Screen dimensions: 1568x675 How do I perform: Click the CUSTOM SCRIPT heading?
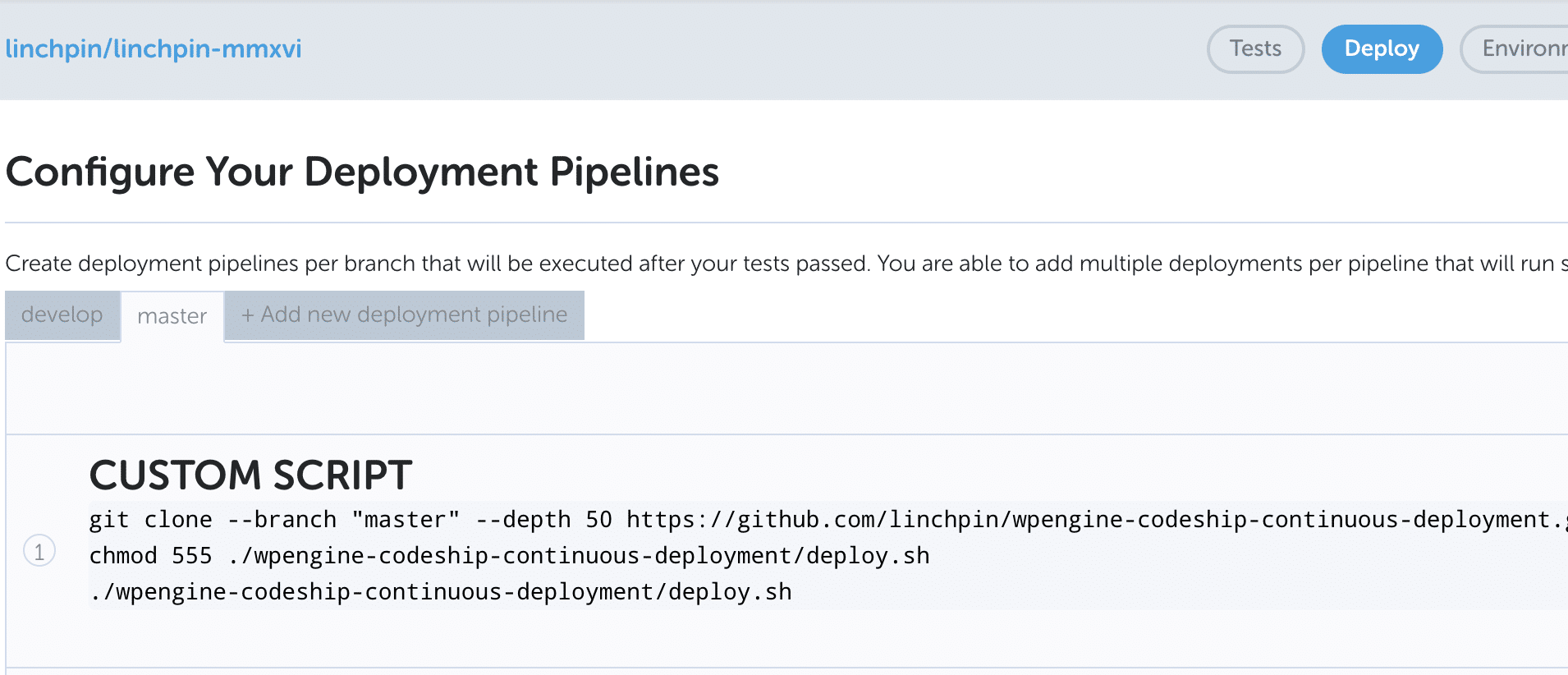(x=250, y=475)
